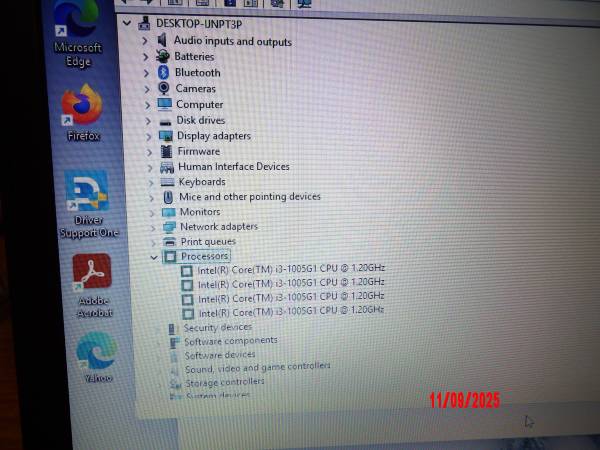
Task: Open Firefox desktop shortcut
Action: [x=82, y=106]
